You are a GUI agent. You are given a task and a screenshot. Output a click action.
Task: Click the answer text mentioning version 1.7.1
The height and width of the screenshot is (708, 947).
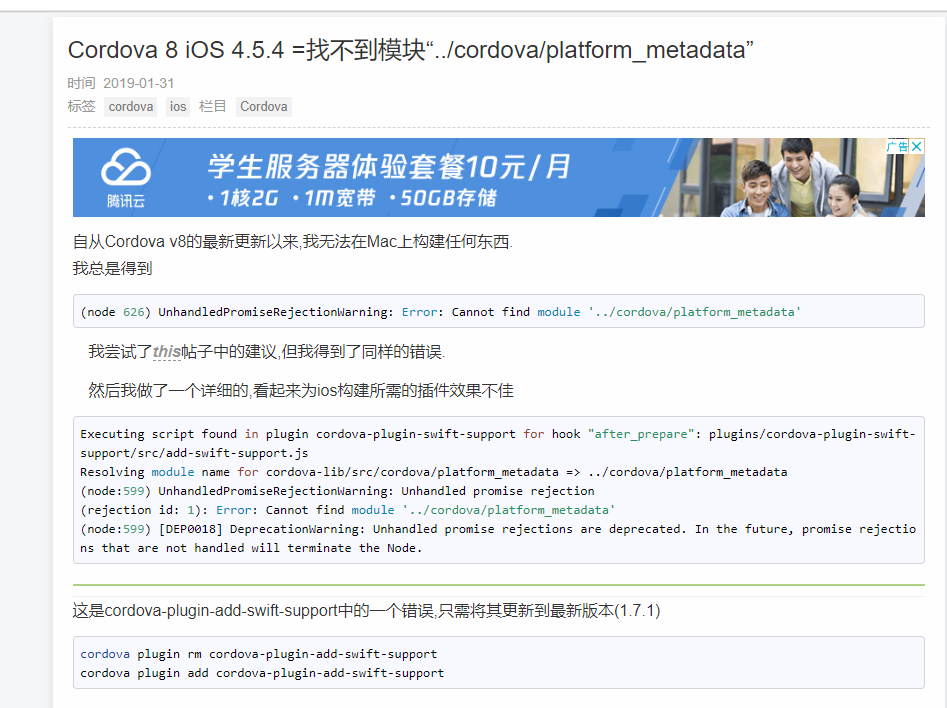[x=367, y=611]
